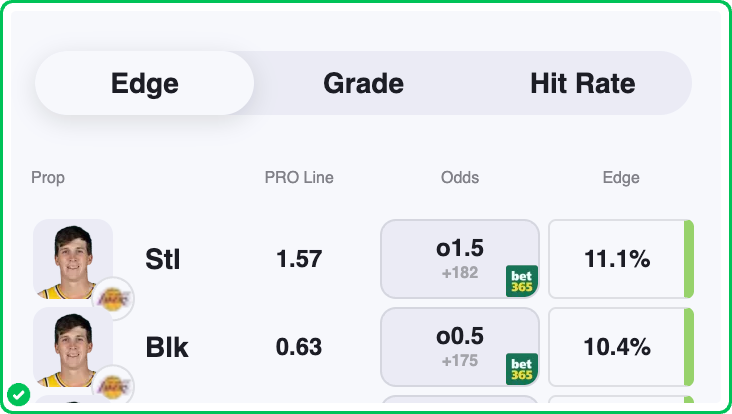
Task: Click the PRO Line column header
Action: click(299, 178)
